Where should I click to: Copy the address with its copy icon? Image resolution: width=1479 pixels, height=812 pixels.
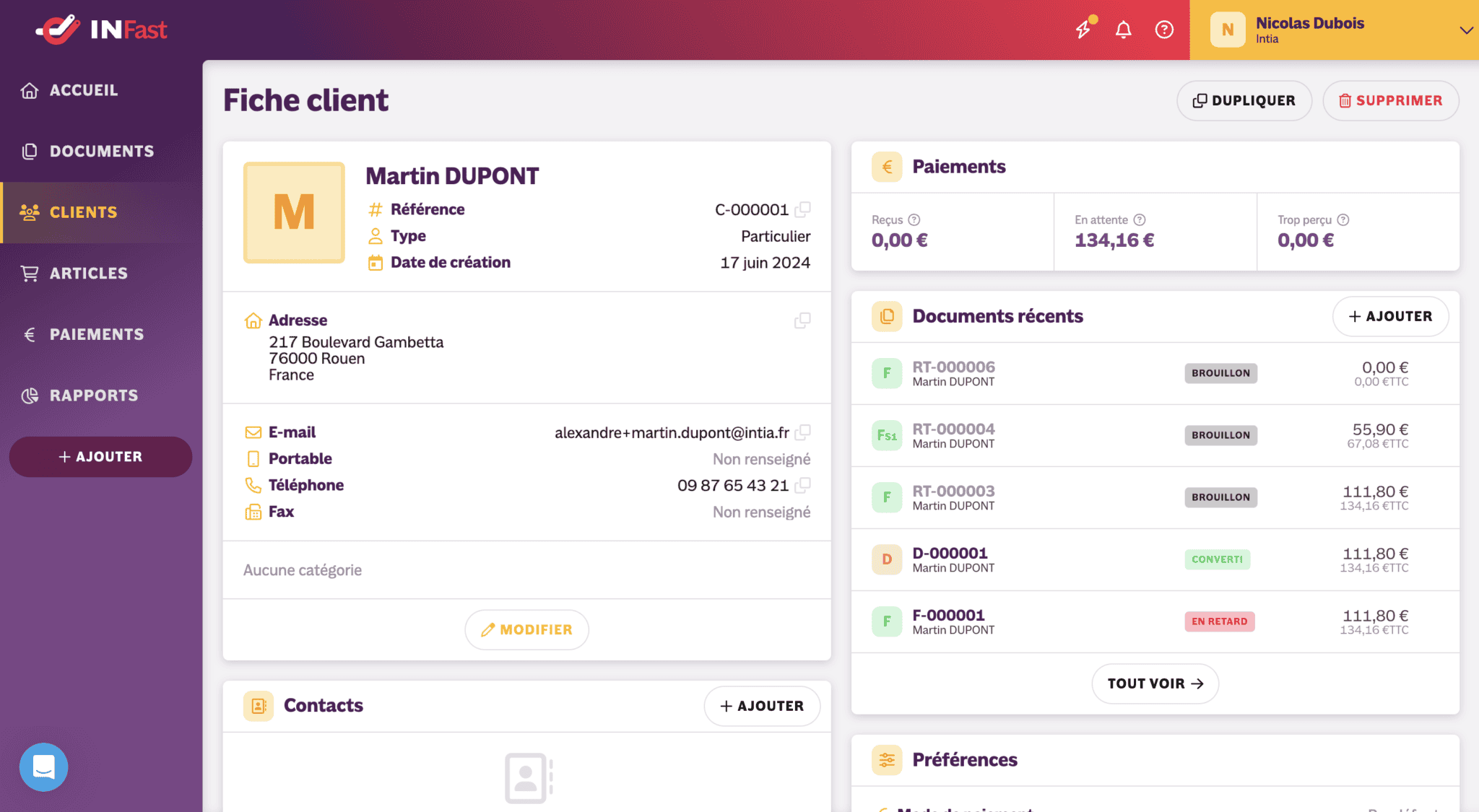(802, 320)
